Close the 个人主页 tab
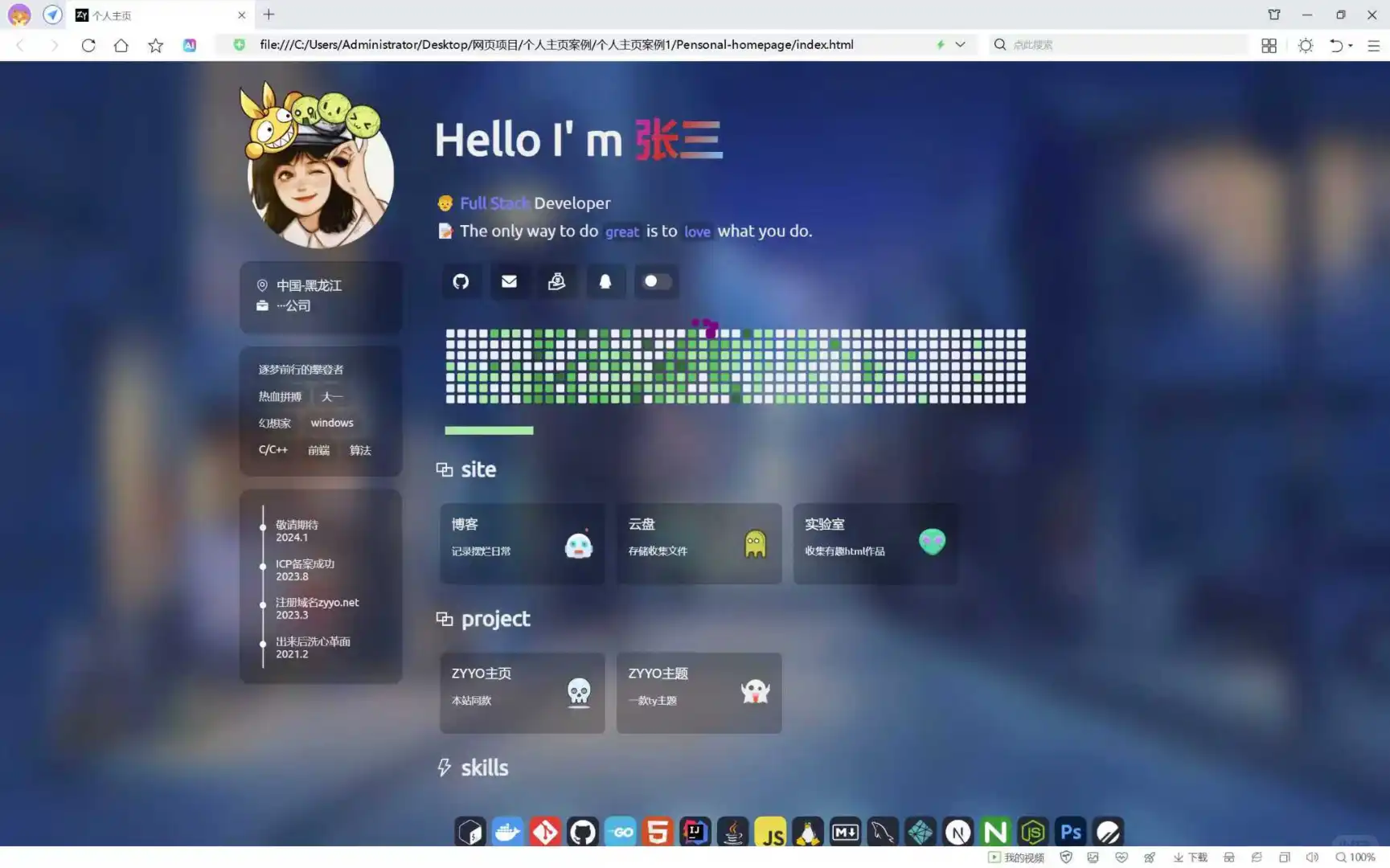1390x868 pixels. pos(241,15)
